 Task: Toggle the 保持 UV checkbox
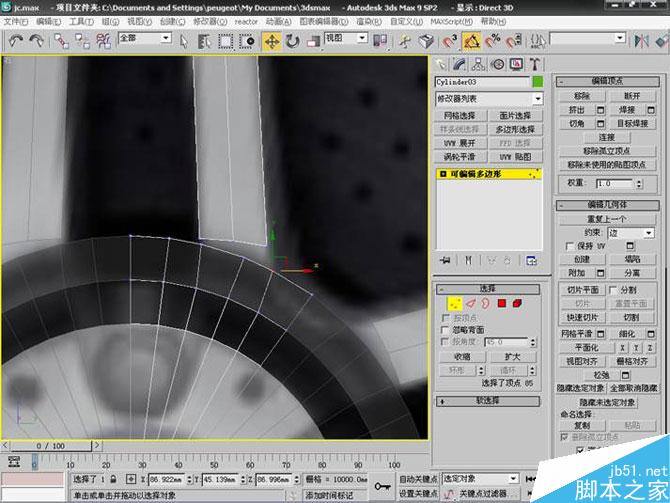point(569,245)
